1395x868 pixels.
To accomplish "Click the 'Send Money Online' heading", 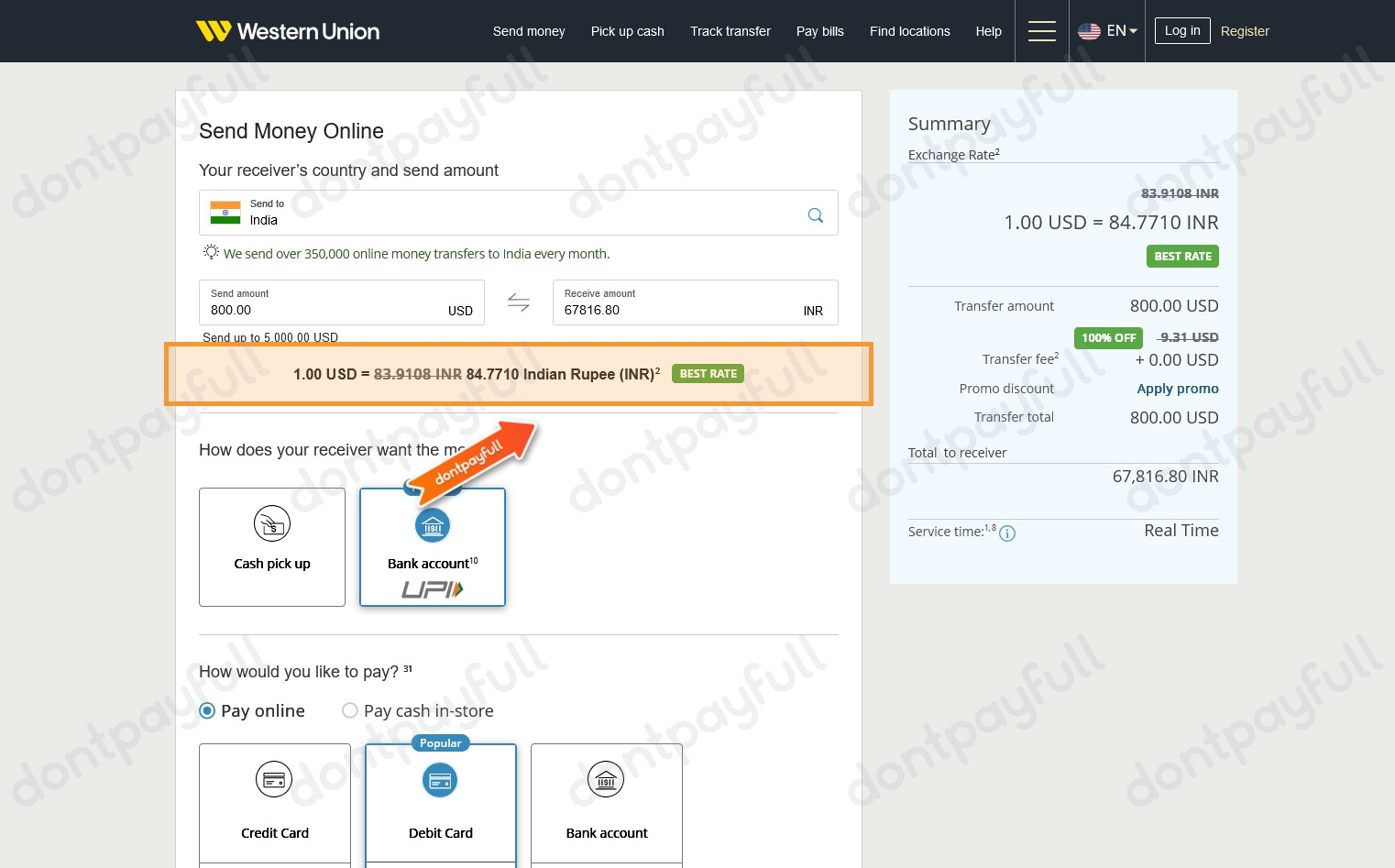I will (x=291, y=131).
